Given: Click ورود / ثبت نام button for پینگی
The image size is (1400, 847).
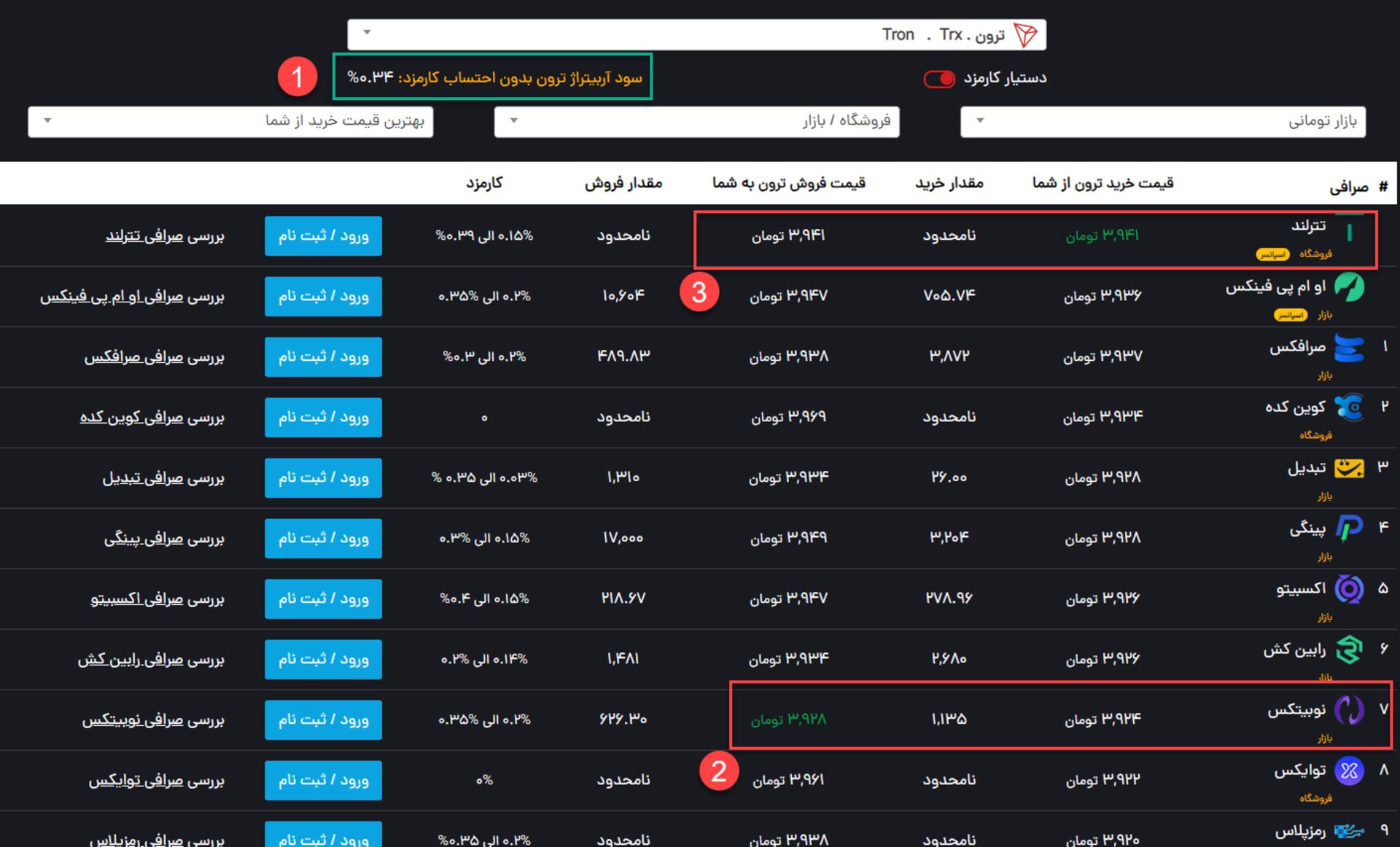Looking at the screenshot, I should 323,538.
